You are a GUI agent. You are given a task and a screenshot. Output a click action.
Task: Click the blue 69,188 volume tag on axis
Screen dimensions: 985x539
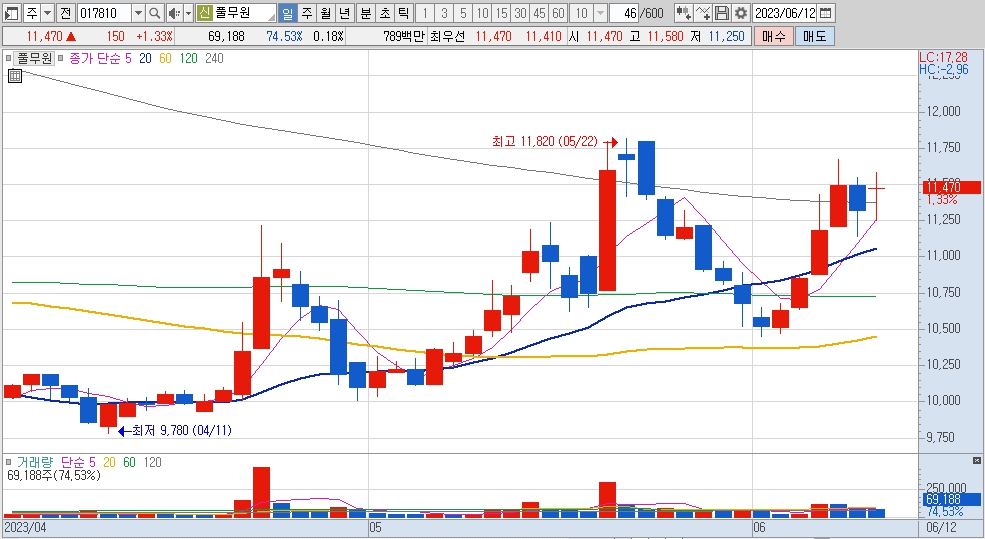[x=951, y=500]
